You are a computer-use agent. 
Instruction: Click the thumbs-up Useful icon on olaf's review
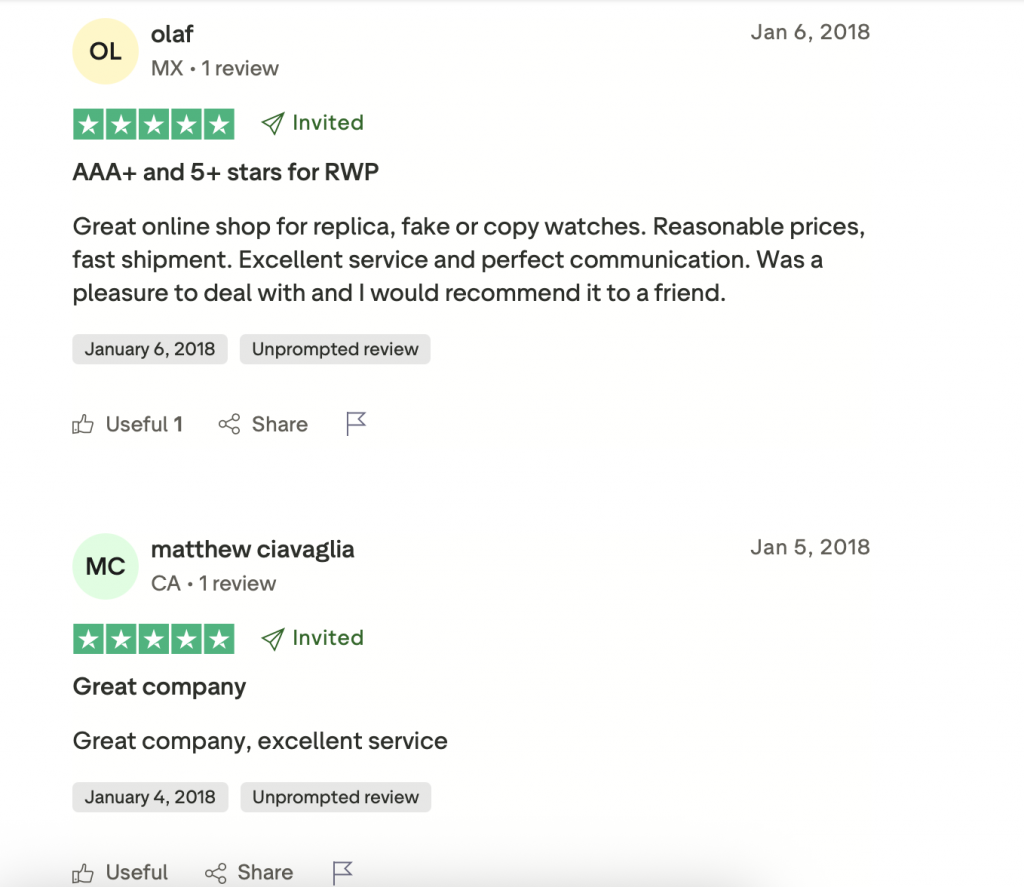pos(83,425)
